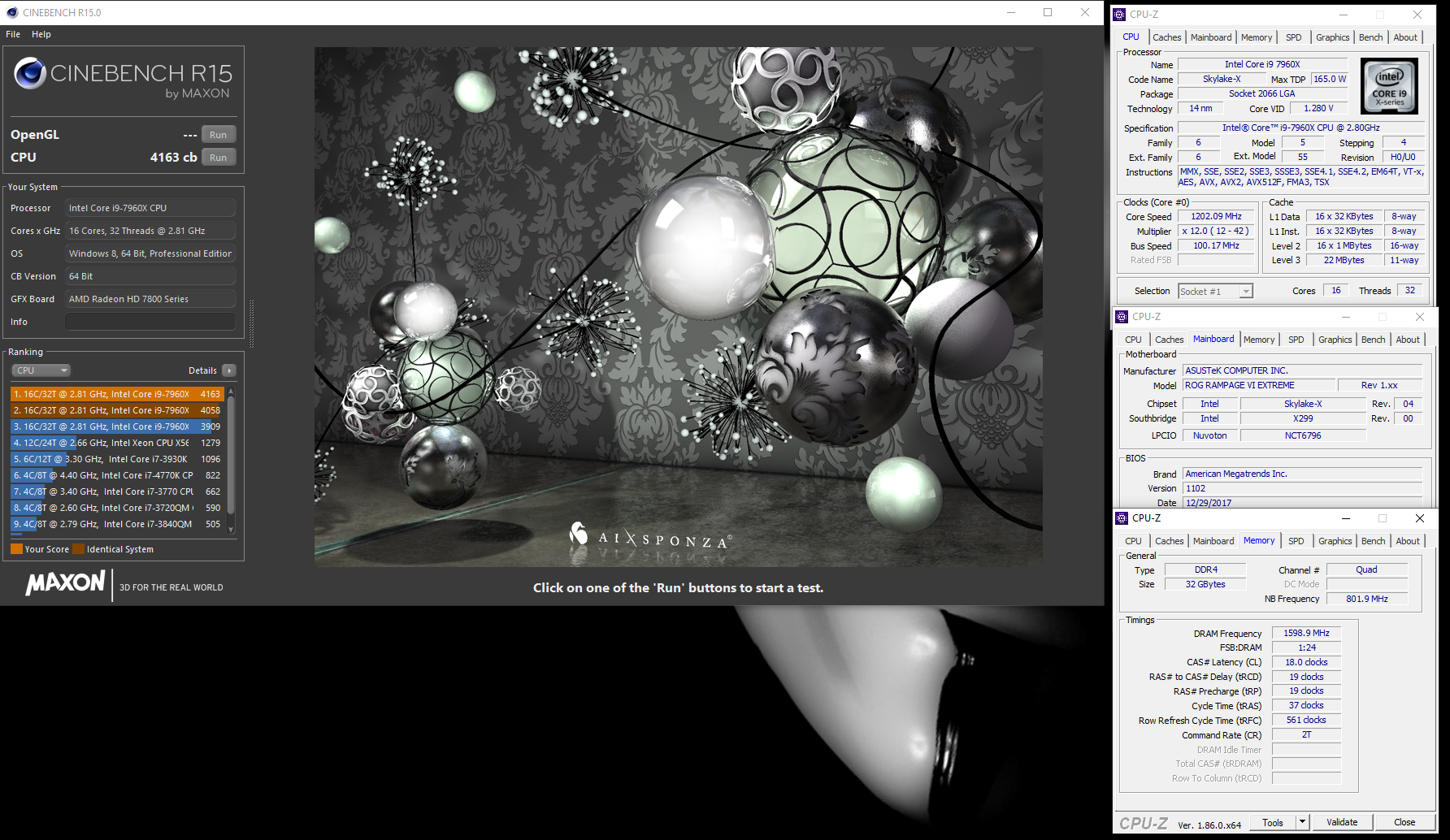Select Caches tab in Memory CPU-Z window
1450x840 pixels.
tap(1170, 541)
